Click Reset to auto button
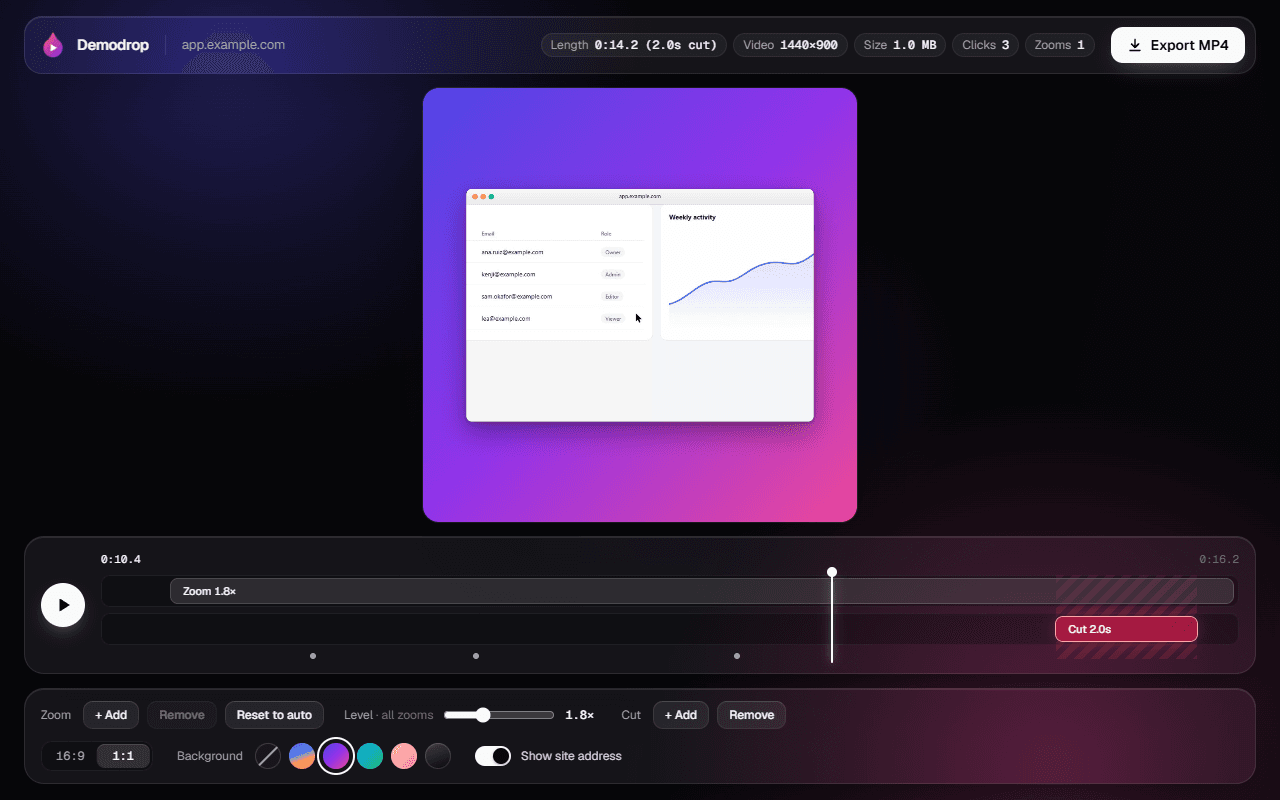The width and height of the screenshot is (1280, 800). click(274, 715)
